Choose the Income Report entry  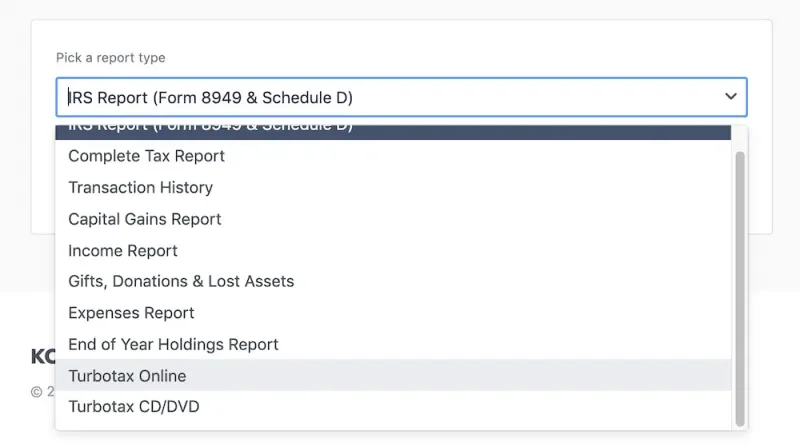[123, 250]
